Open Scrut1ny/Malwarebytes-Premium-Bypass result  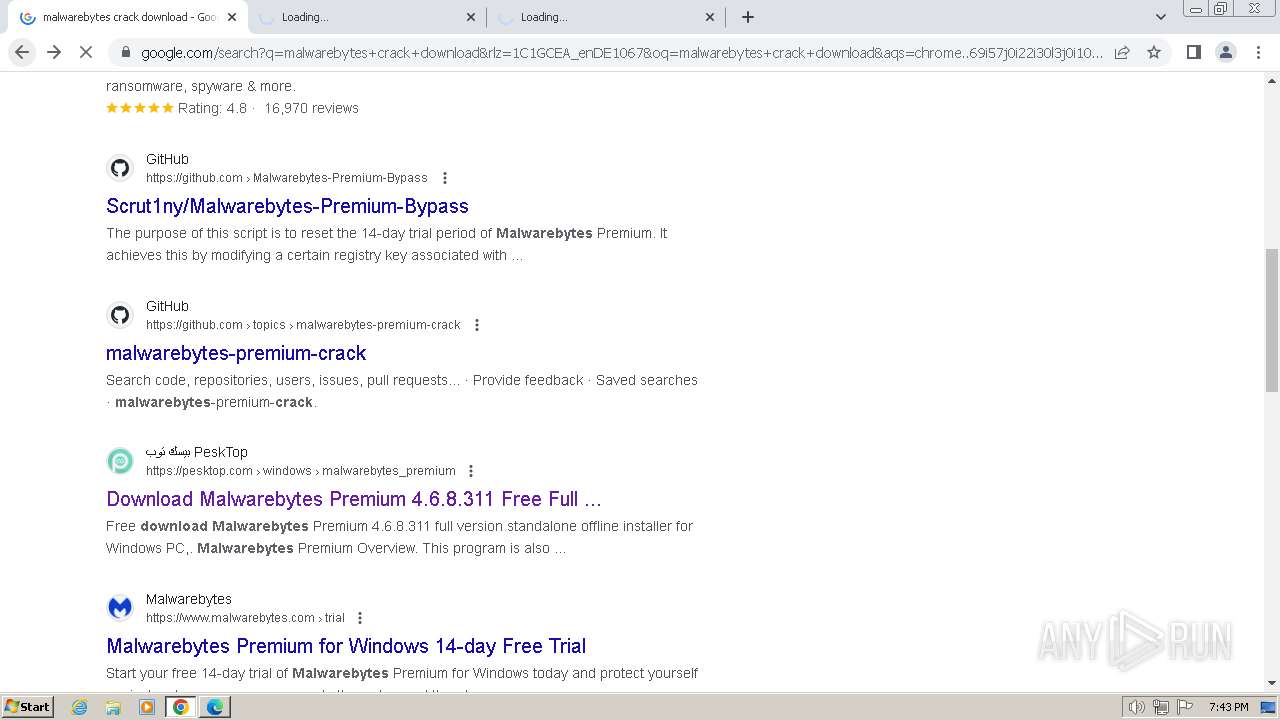(x=287, y=206)
